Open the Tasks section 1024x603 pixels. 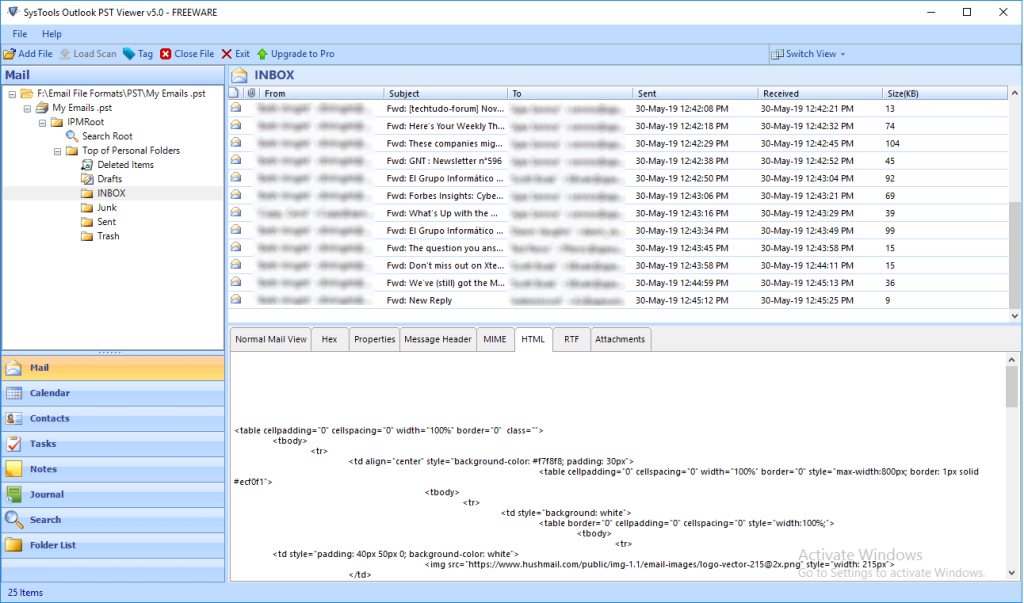click(113, 444)
